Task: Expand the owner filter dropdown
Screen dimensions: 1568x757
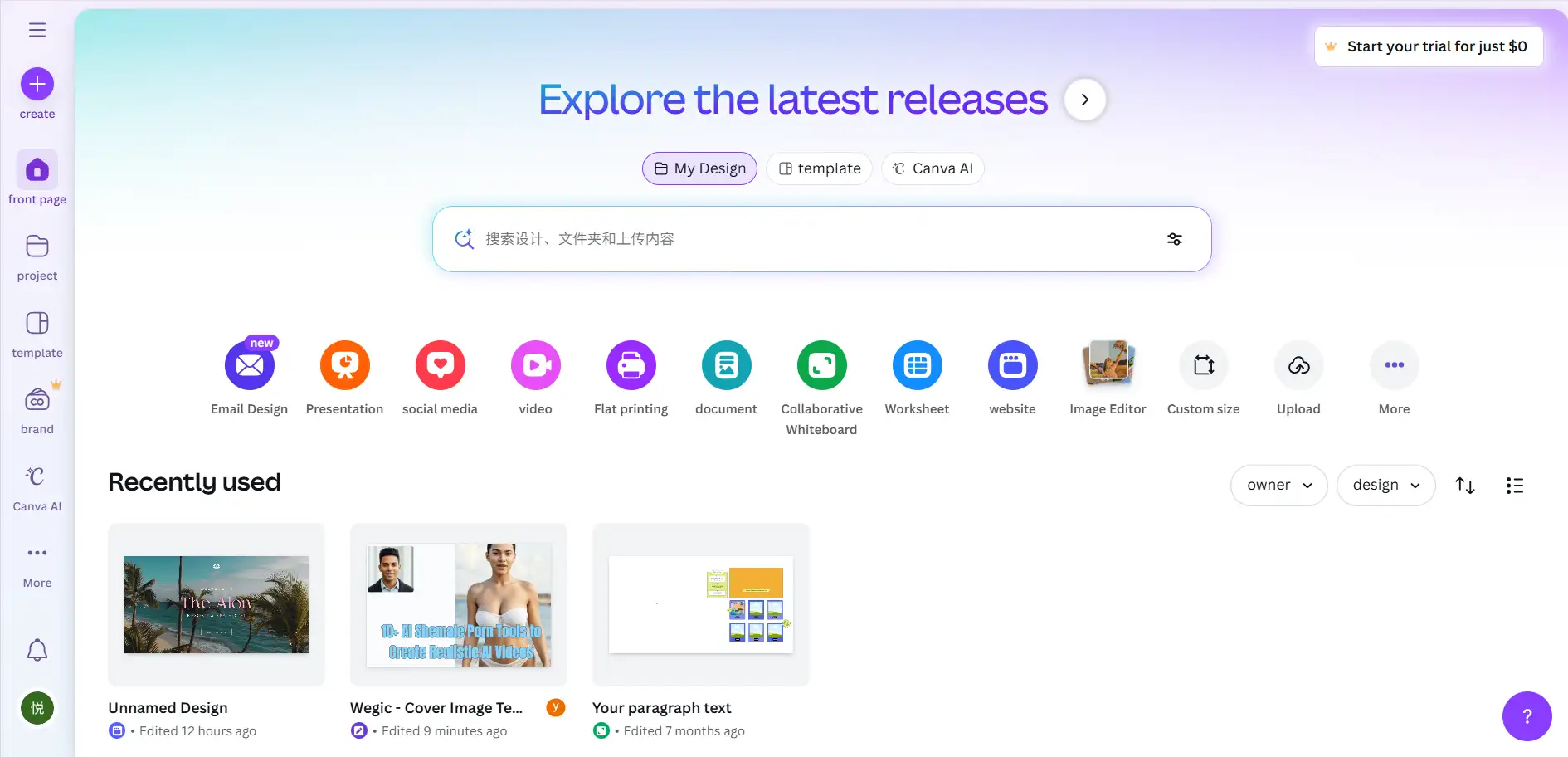Action: point(1278,486)
